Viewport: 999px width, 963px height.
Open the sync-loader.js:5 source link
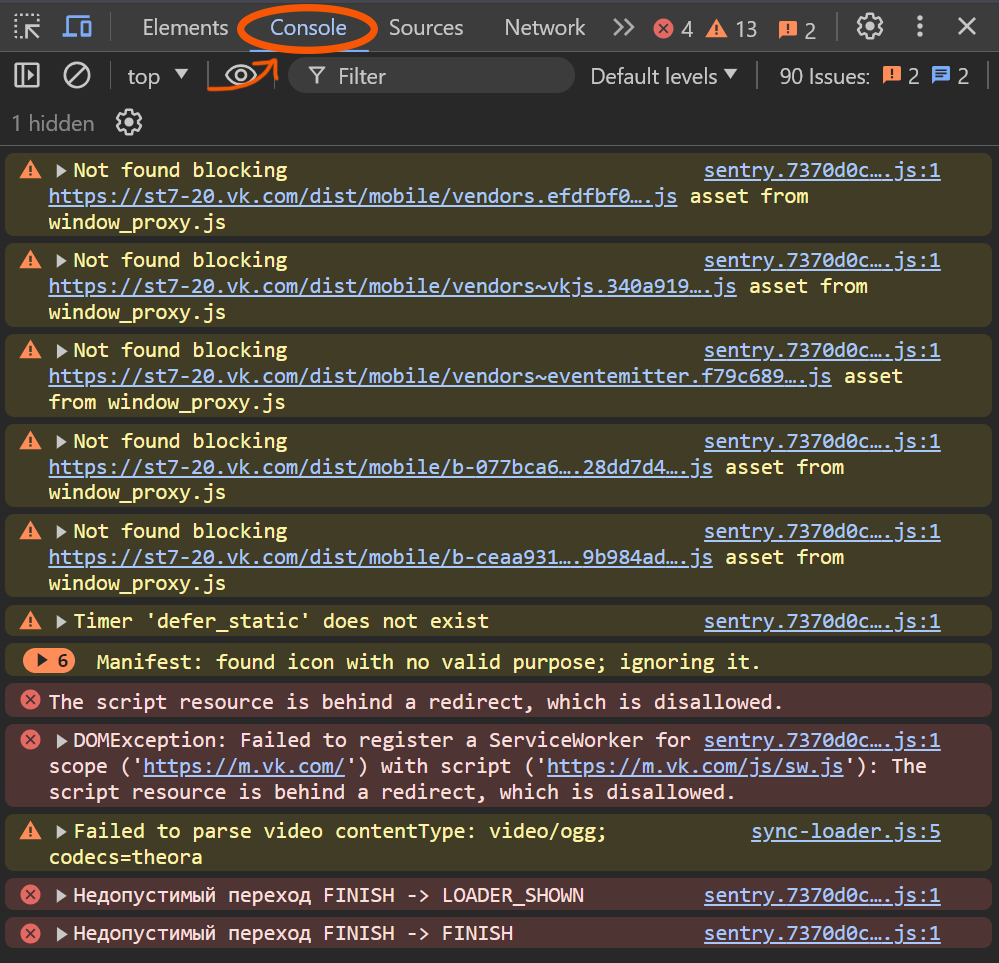(x=845, y=831)
